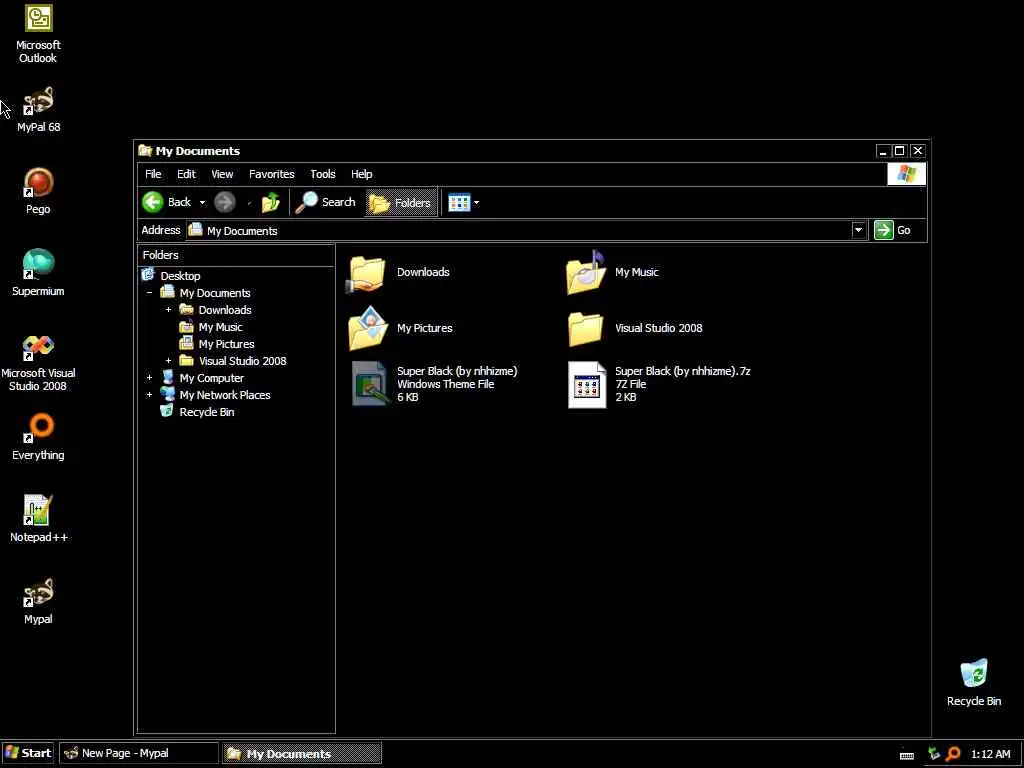Click the My Documents address field
Image resolution: width=1024 pixels, height=768 pixels.
519,230
